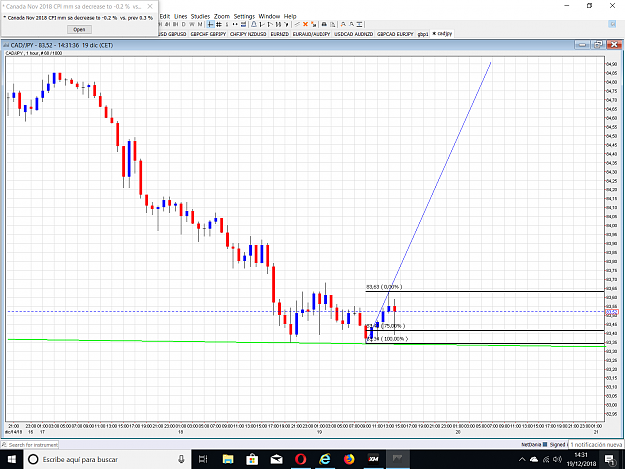Restore the CAD/JPY chart inner window
The height and width of the screenshot is (469, 625).
[x=598, y=45]
